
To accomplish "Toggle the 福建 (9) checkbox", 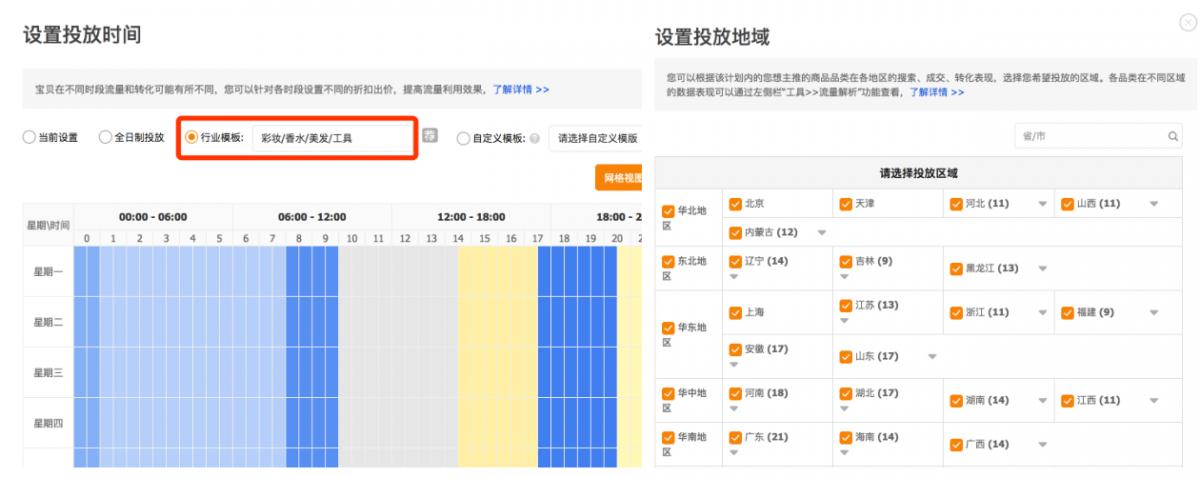I will click(x=1067, y=313).
